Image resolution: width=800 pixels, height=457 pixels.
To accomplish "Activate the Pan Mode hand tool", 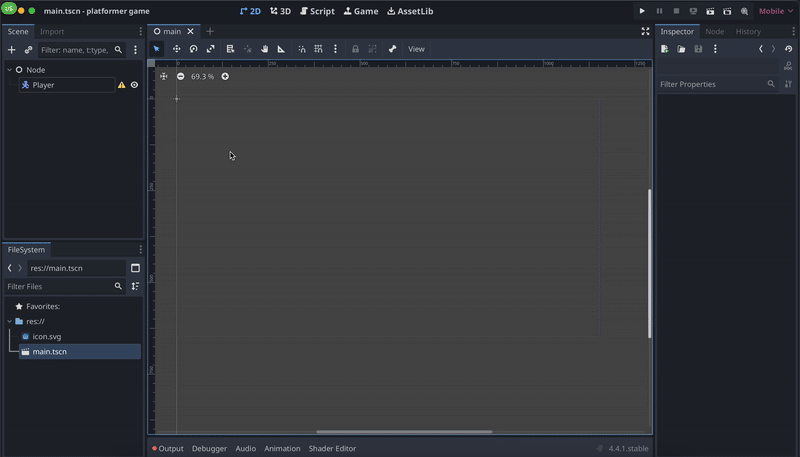I will coord(264,49).
